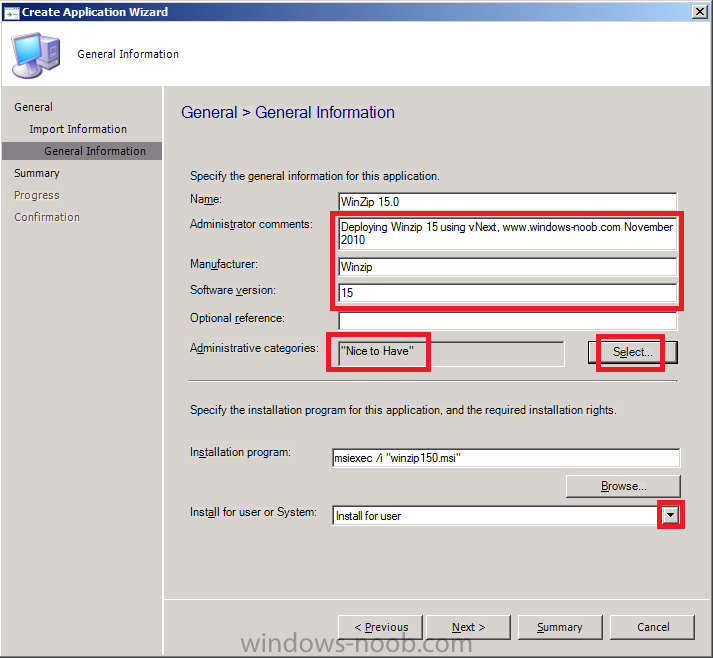
Task: Click the Administrative categories box
Action: 451,353
